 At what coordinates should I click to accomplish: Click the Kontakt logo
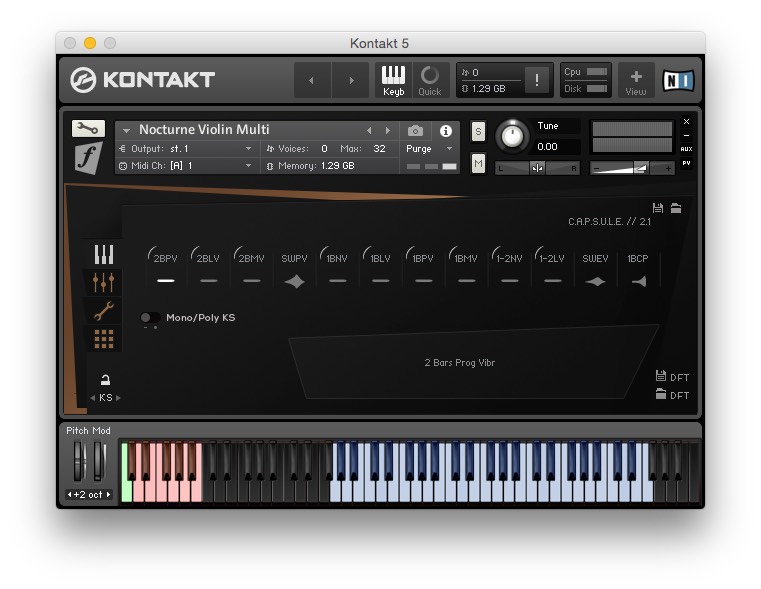143,80
